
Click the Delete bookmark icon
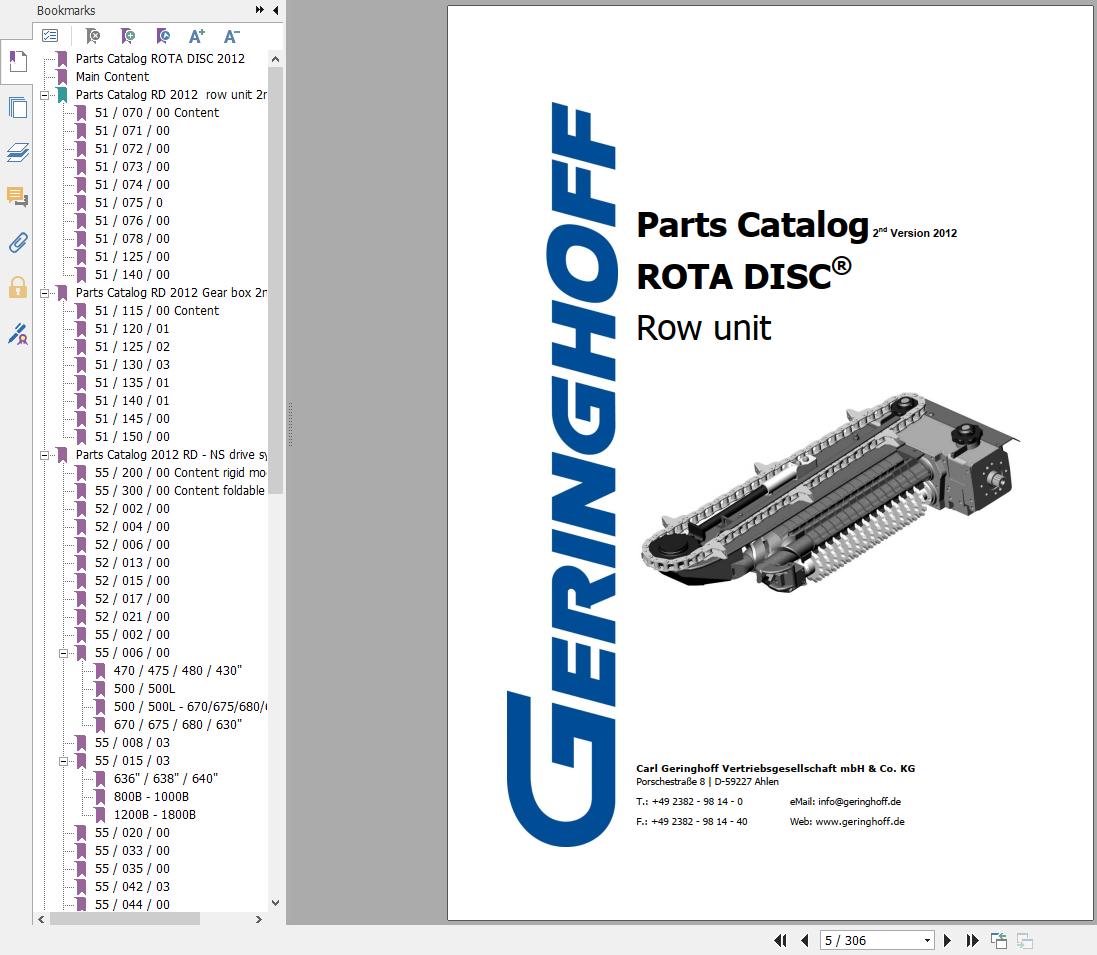pyautogui.click(x=90, y=35)
